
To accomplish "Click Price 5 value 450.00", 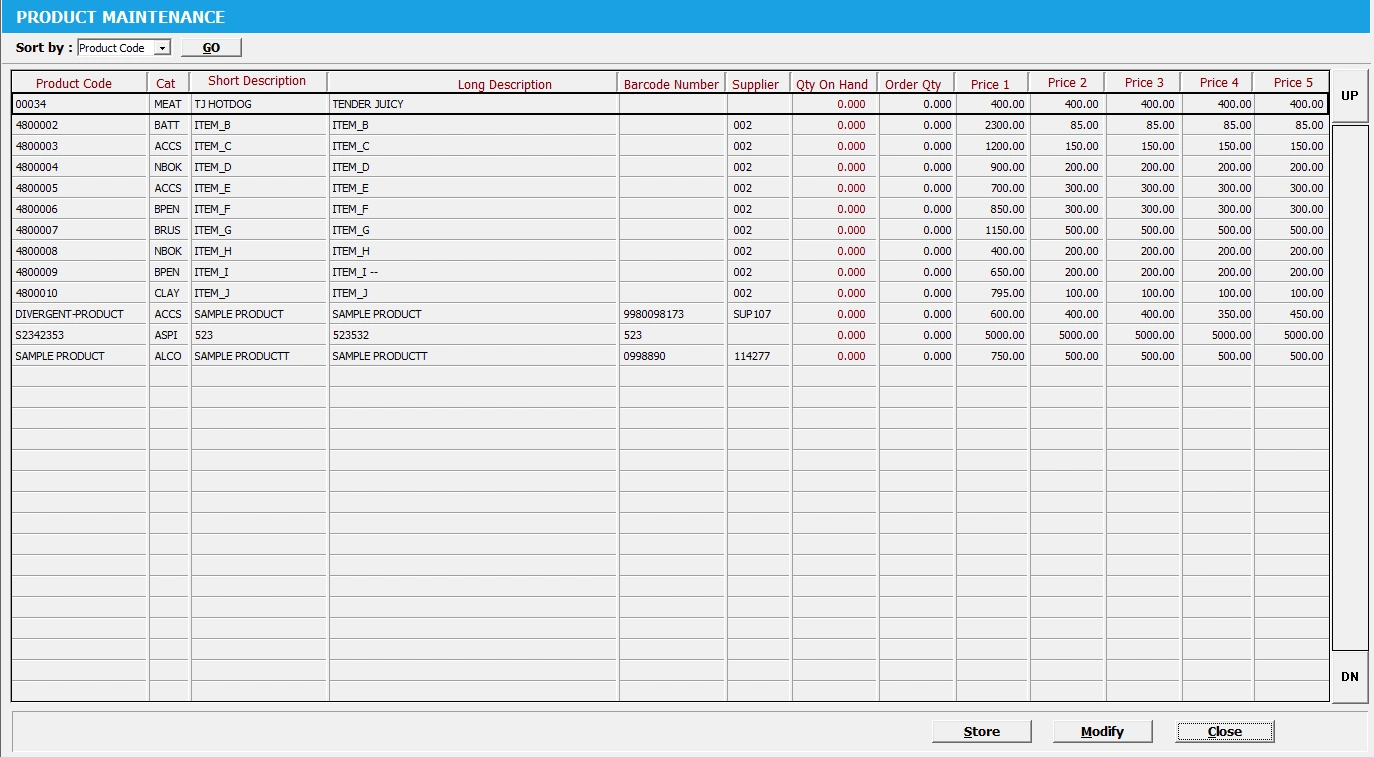I will (1292, 314).
